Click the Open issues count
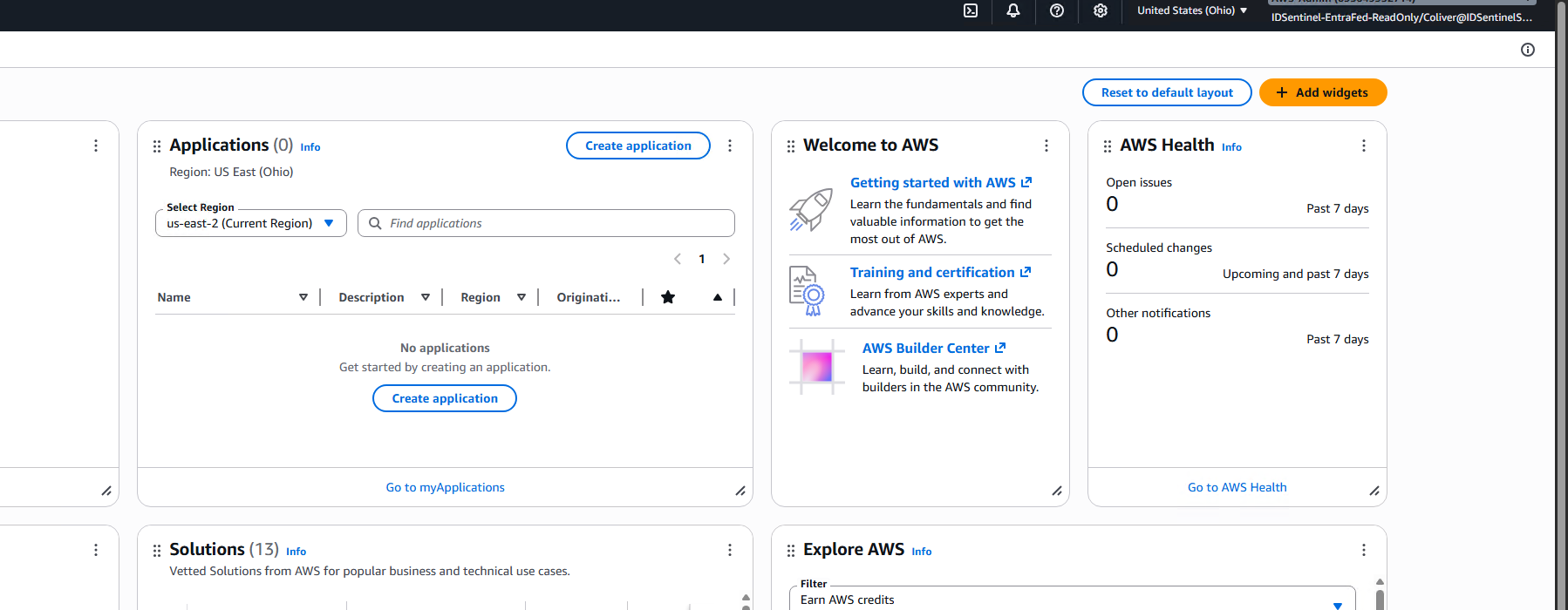 click(1112, 204)
